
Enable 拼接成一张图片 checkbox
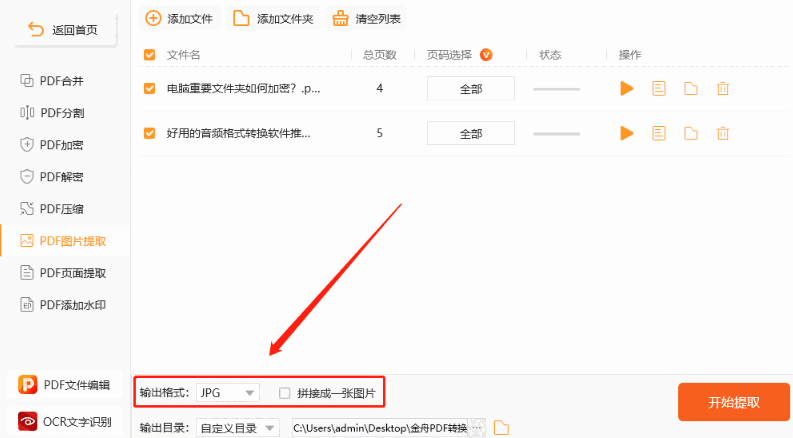(285, 393)
